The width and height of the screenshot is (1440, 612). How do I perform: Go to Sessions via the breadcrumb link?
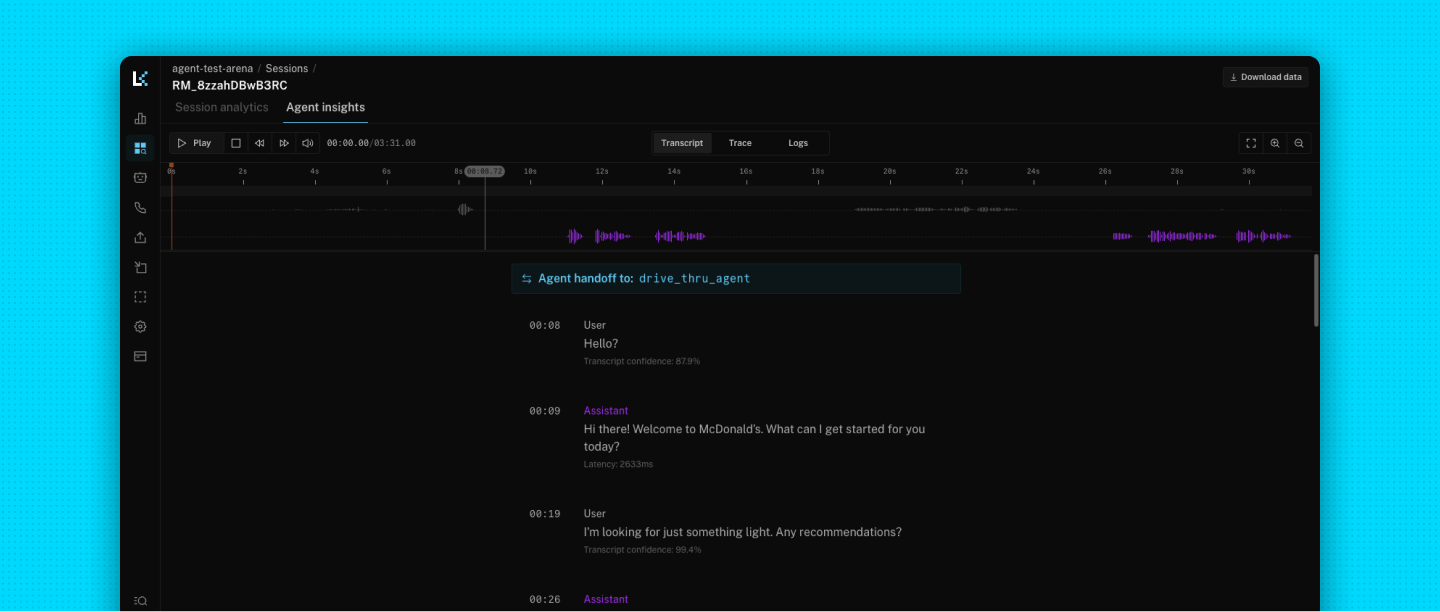point(286,69)
